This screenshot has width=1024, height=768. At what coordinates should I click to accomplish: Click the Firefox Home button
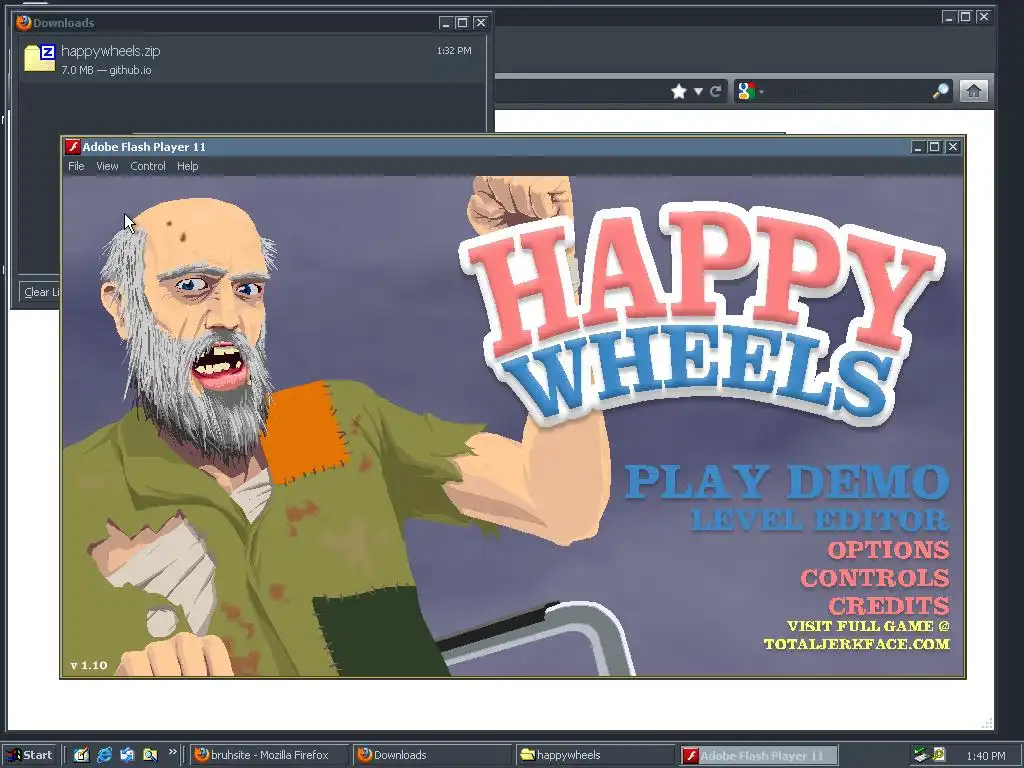coord(974,91)
